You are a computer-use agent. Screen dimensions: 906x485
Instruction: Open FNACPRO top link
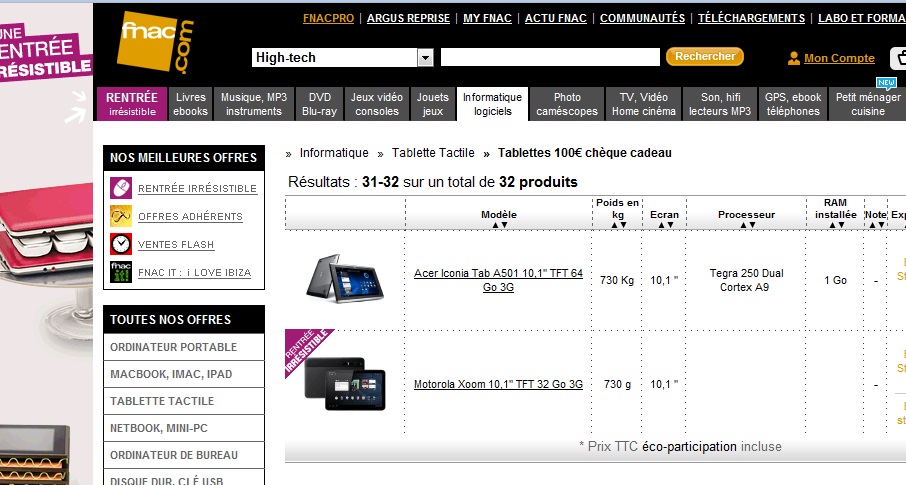point(328,18)
